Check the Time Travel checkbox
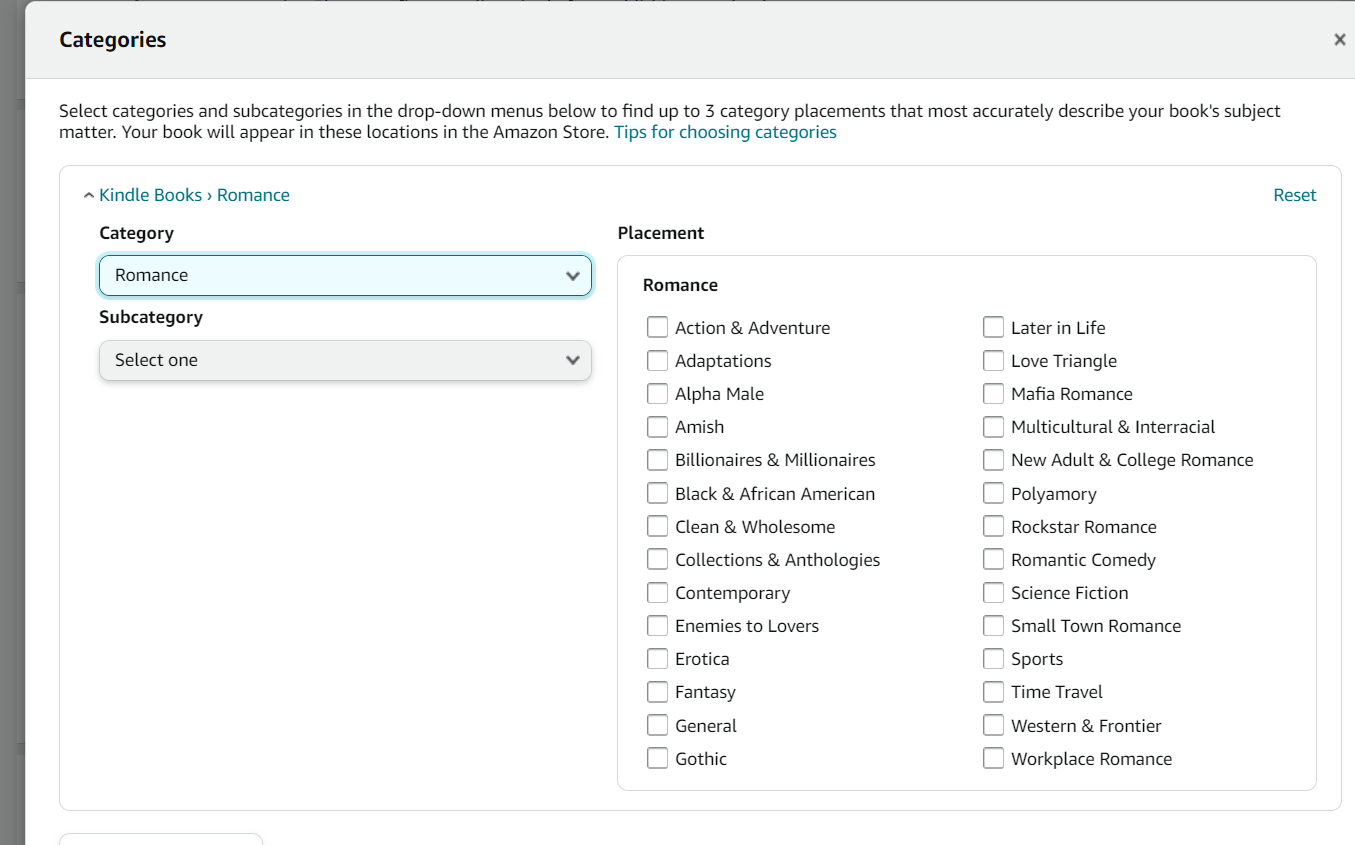Image resolution: width=1355 pixels, height=845 pixels. (x=993, y=692)
